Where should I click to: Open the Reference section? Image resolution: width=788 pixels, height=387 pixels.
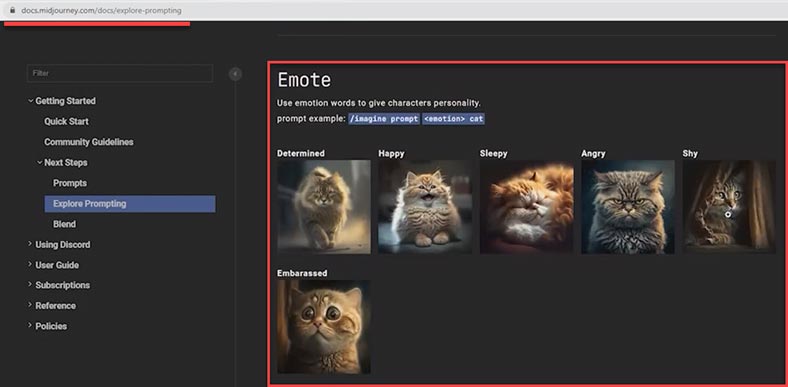pyautogui.click(x=55, y=306)
